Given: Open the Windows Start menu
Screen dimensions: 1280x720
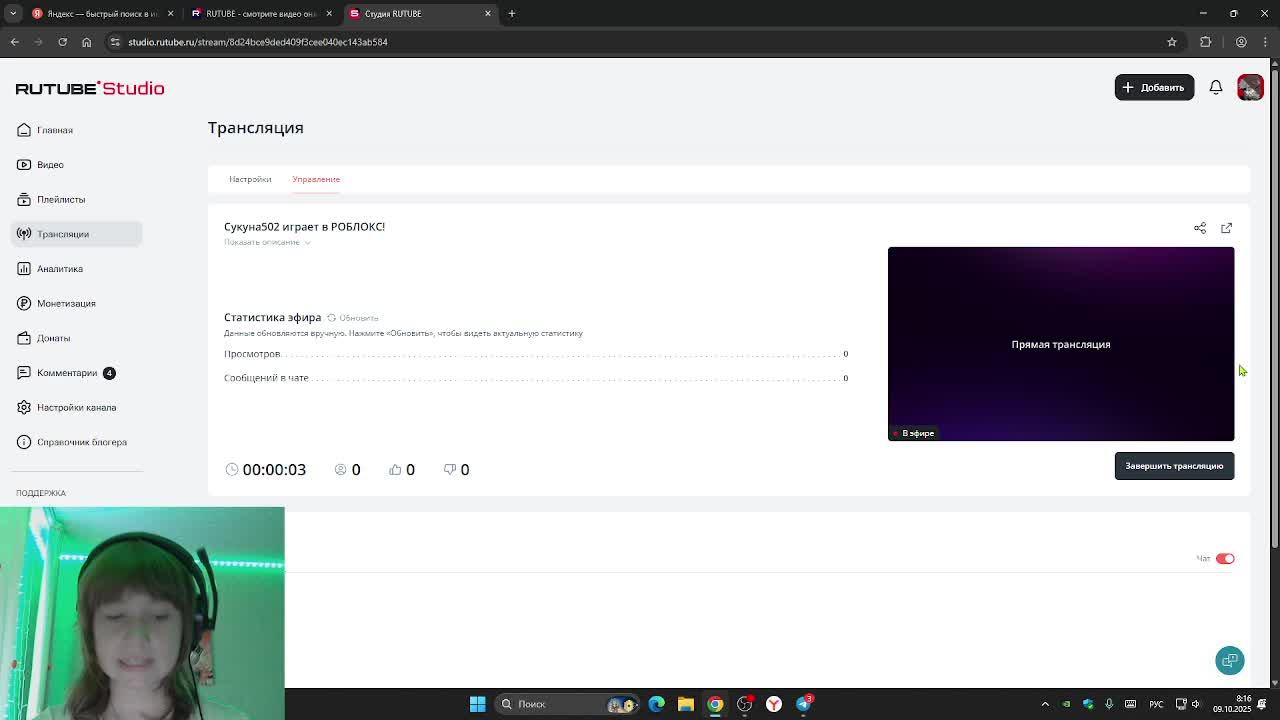Looking at the screenshot, I should click(478, 704).
